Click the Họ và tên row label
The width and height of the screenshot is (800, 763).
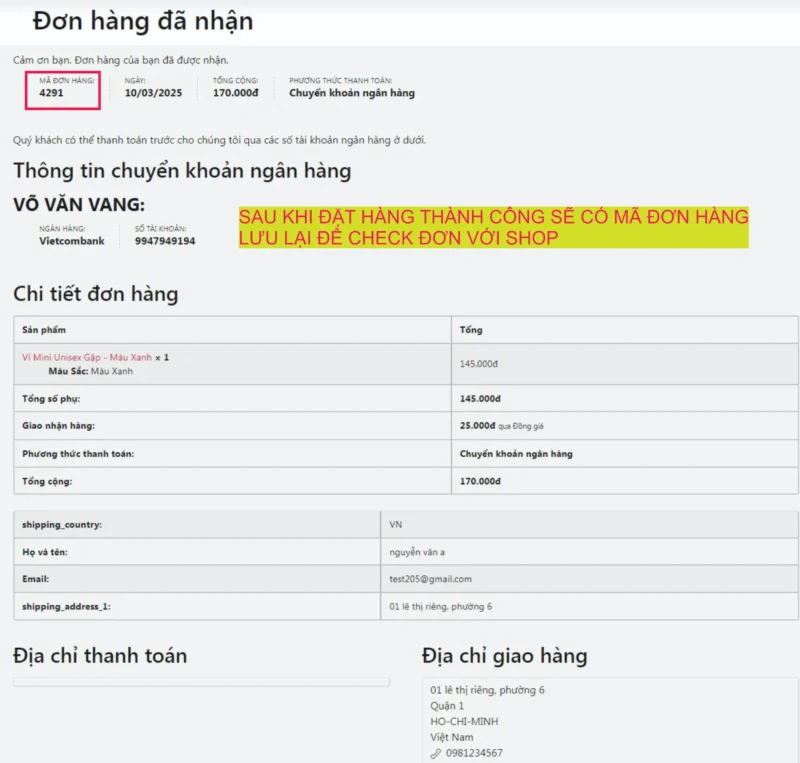tap(45, 552)
